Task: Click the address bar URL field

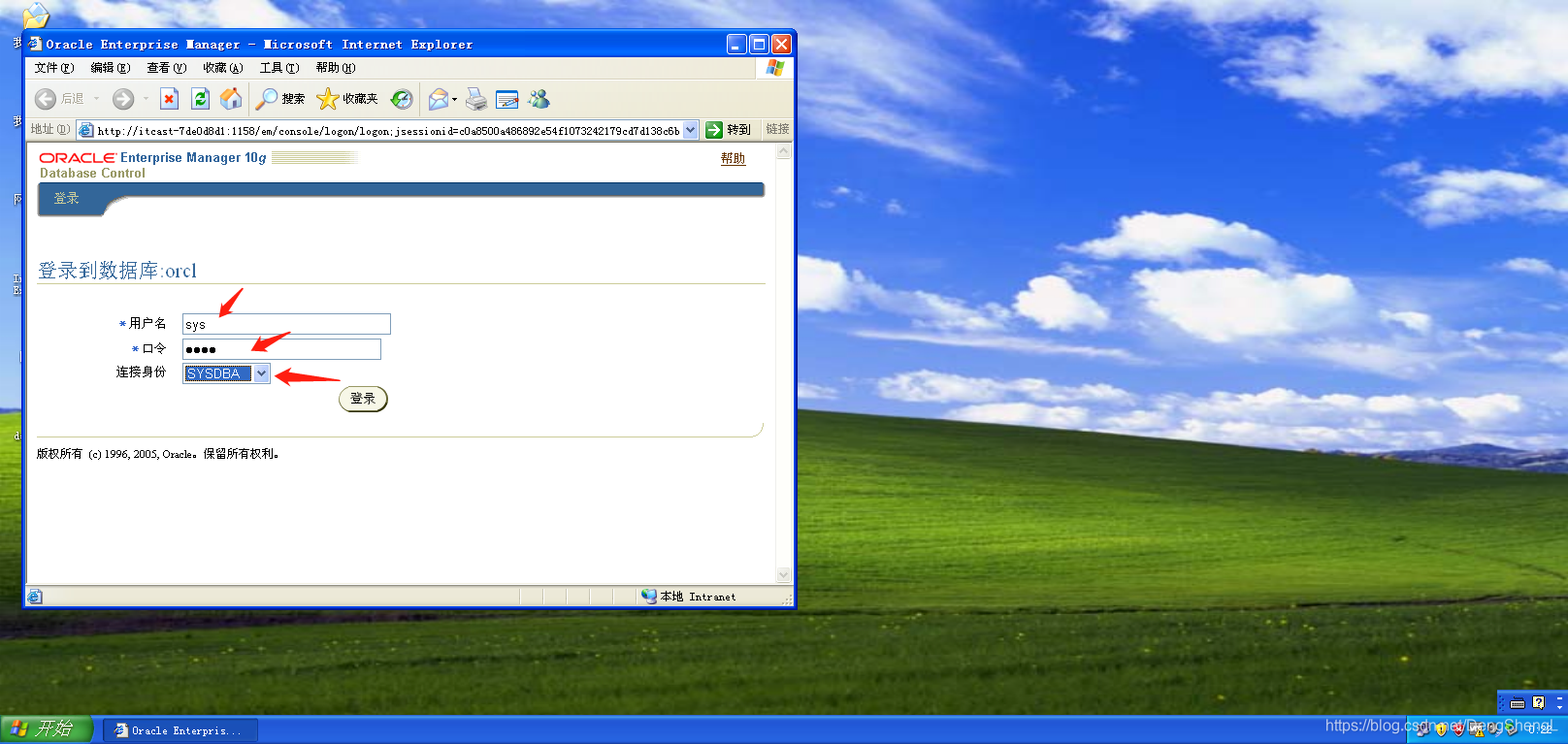Action: point(388,130)
